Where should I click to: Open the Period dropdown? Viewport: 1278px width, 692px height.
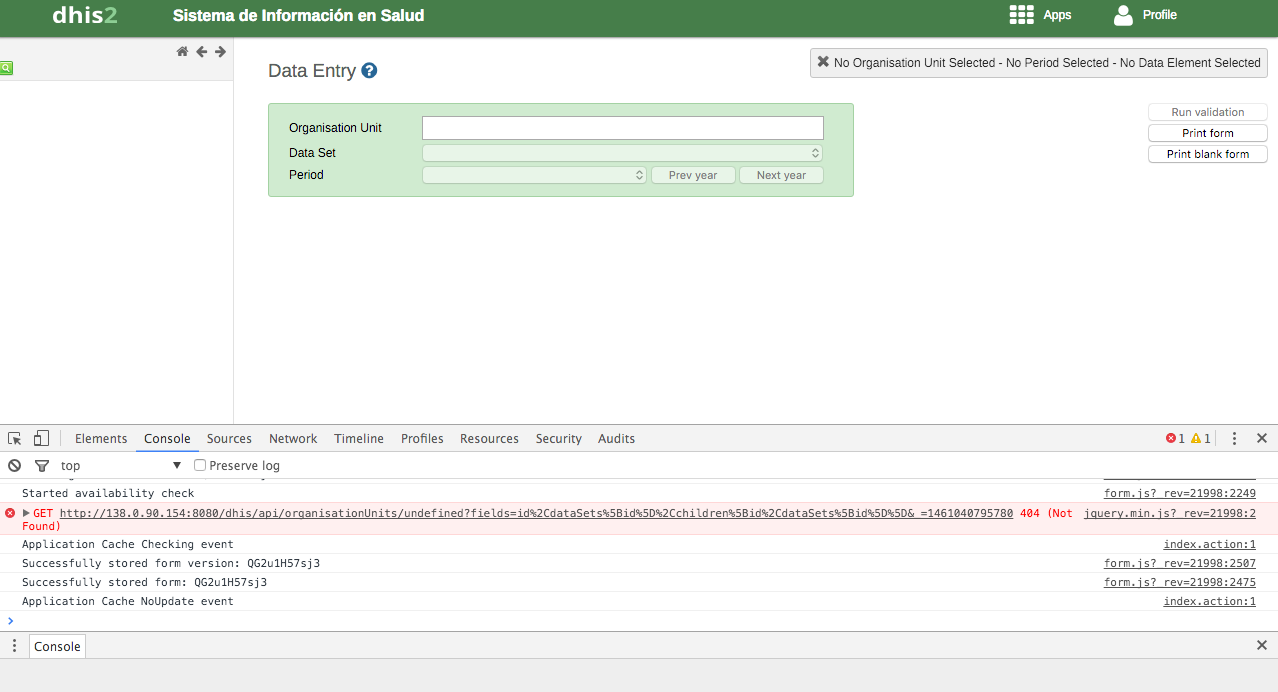534,175
